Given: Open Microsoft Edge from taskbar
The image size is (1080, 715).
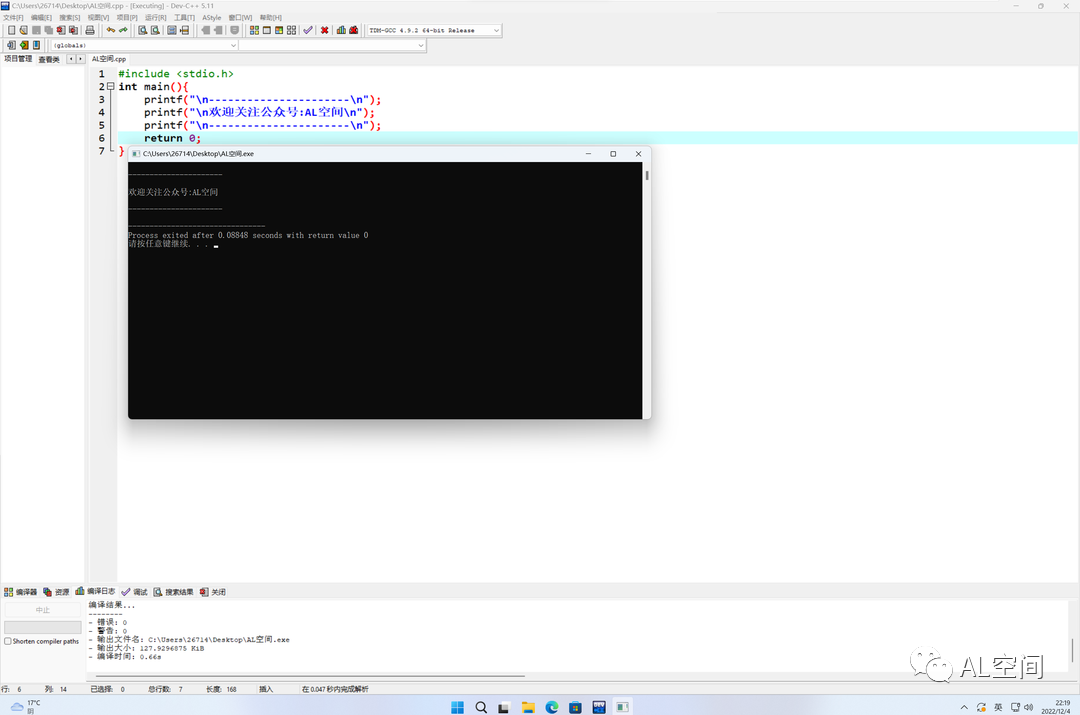Looking at the screenshot, I should [x=551, y=707].
